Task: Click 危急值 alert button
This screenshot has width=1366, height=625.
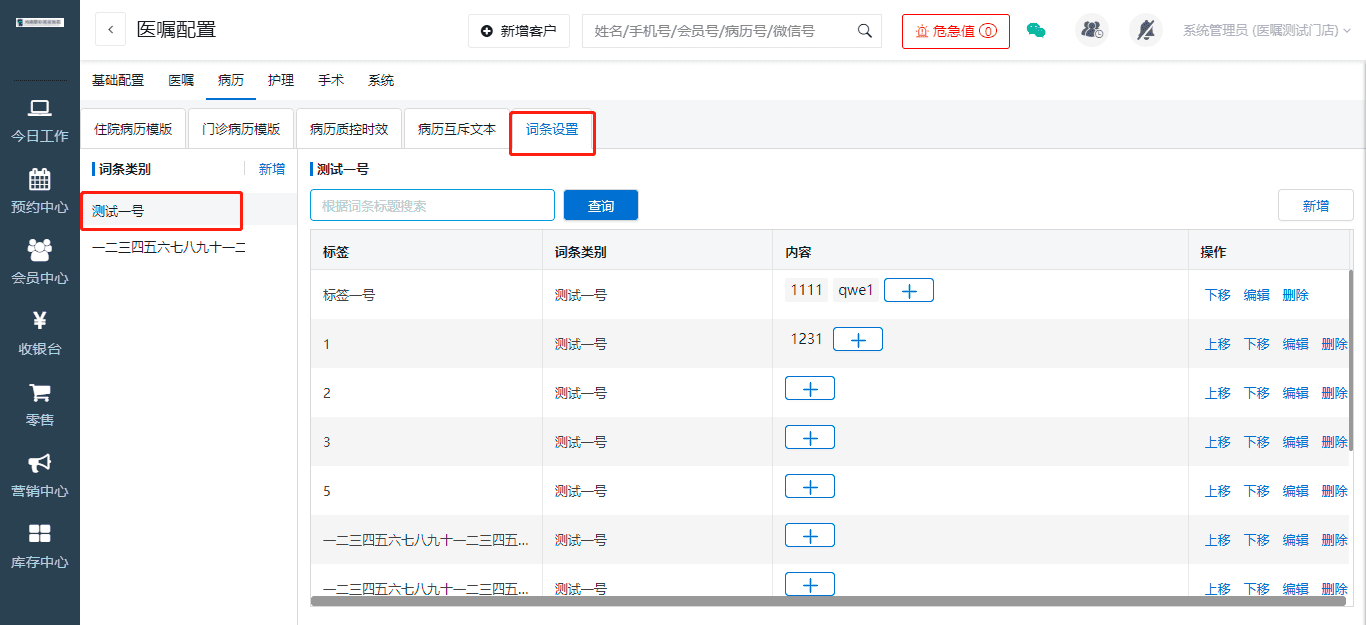Action: (955, 31)
